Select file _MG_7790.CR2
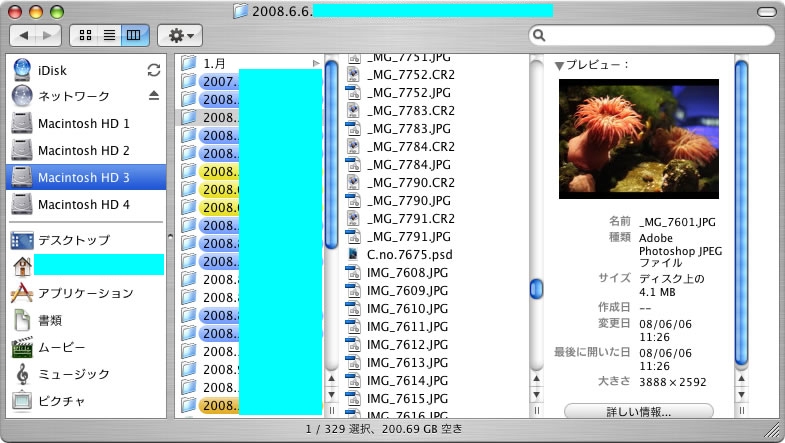The height and width of the screenshot is (443, 785). coord(411,183)
